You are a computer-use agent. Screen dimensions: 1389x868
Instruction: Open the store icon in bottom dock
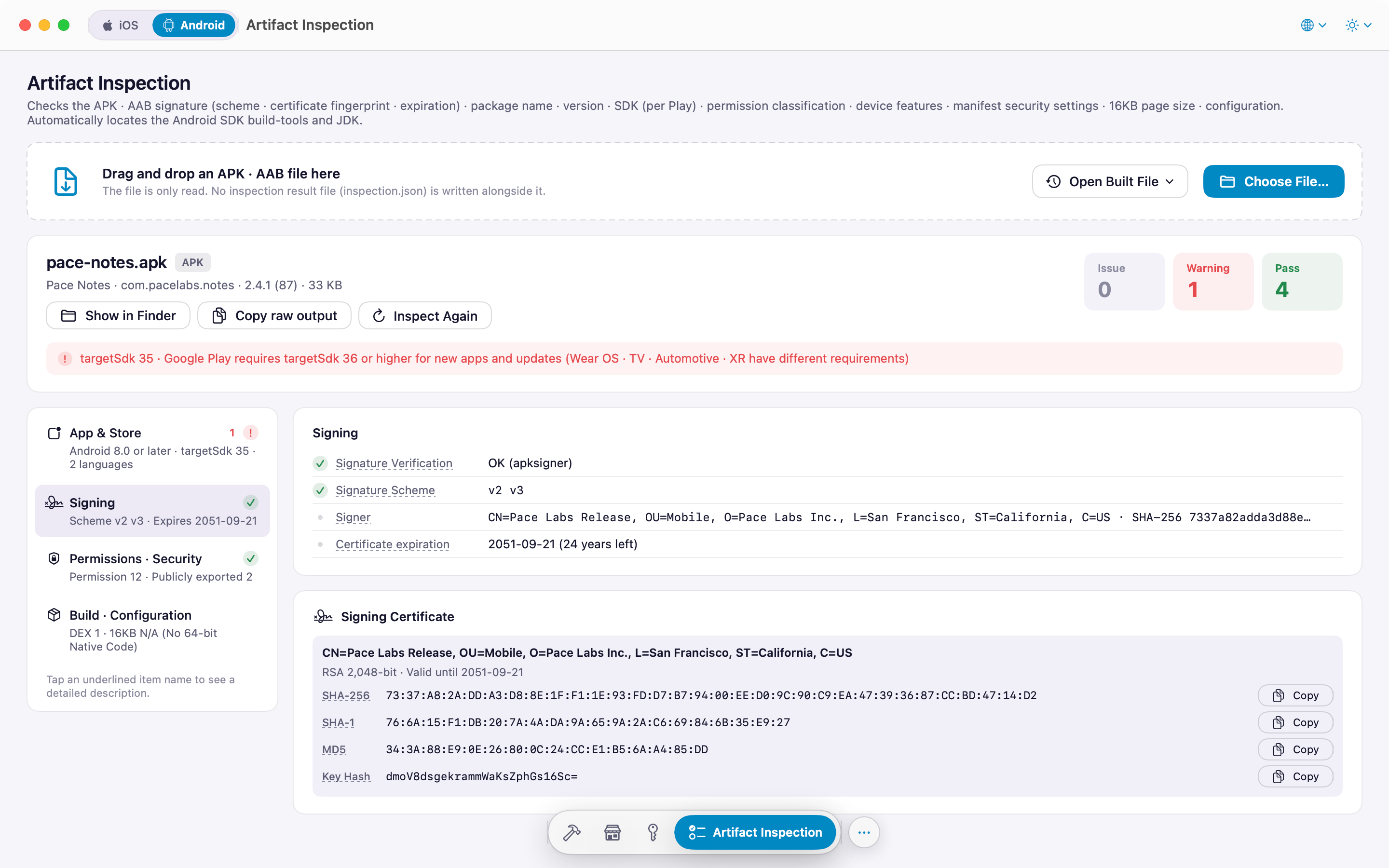tap(613, 832)
